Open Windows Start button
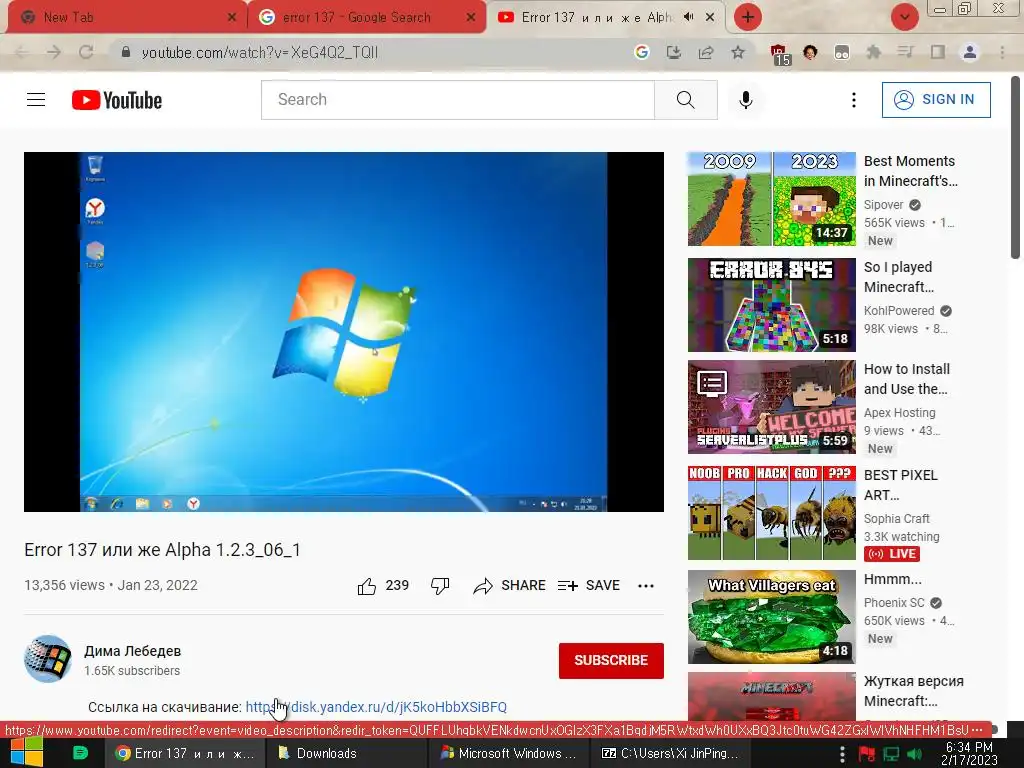This screenshot has width=1024, height=768. (27, 752)
